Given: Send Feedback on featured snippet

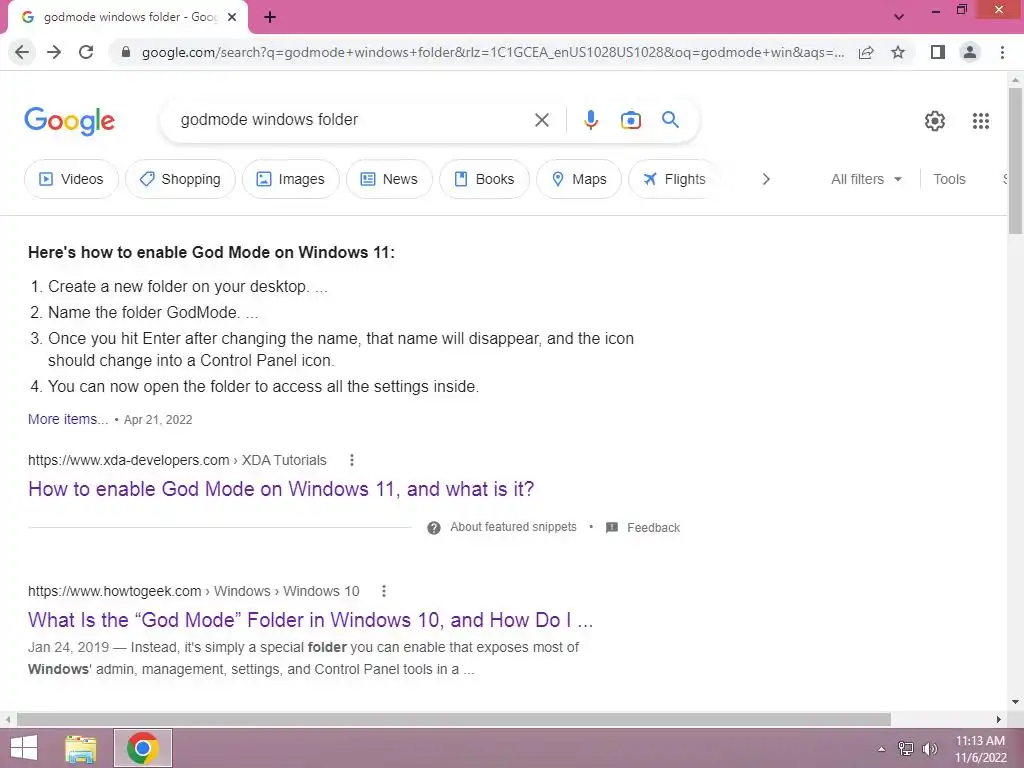Looking at the screenshot, I should pyautogui.click(x=643, y=528).
